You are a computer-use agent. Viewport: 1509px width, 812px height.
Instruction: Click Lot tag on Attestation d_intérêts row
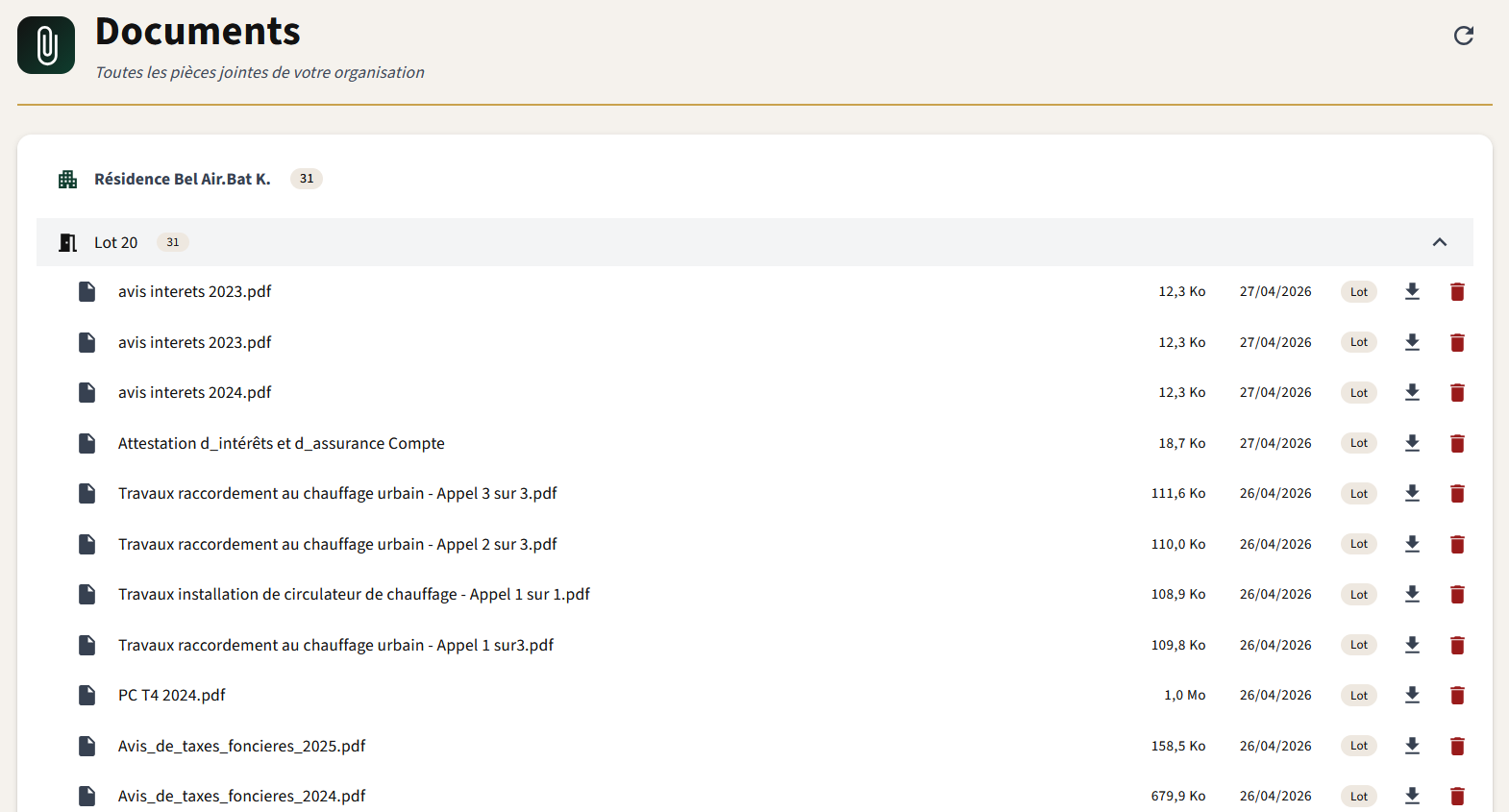point(1358,443)
